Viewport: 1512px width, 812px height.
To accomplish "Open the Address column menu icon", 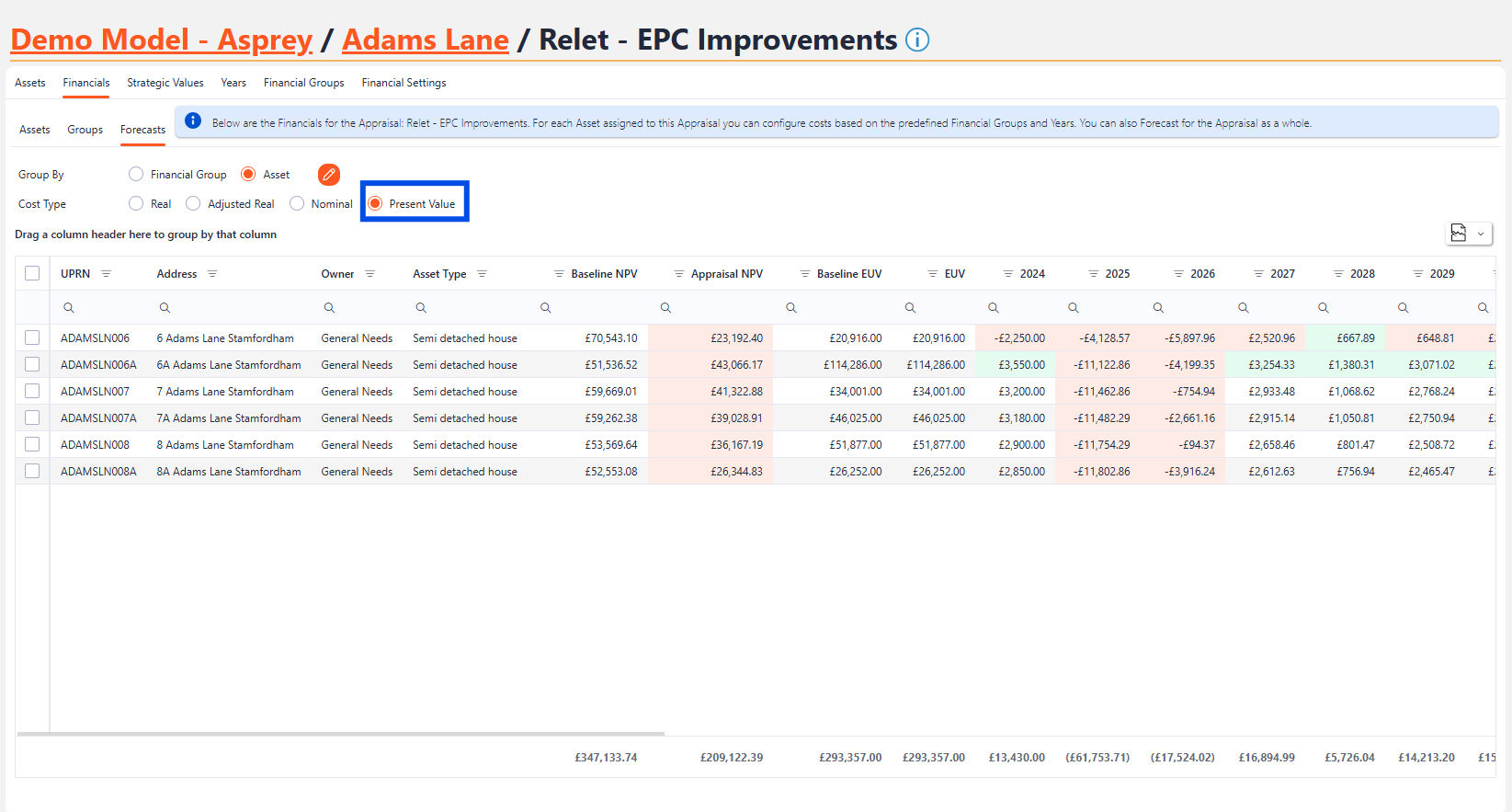I will click(x=212, y=274).
